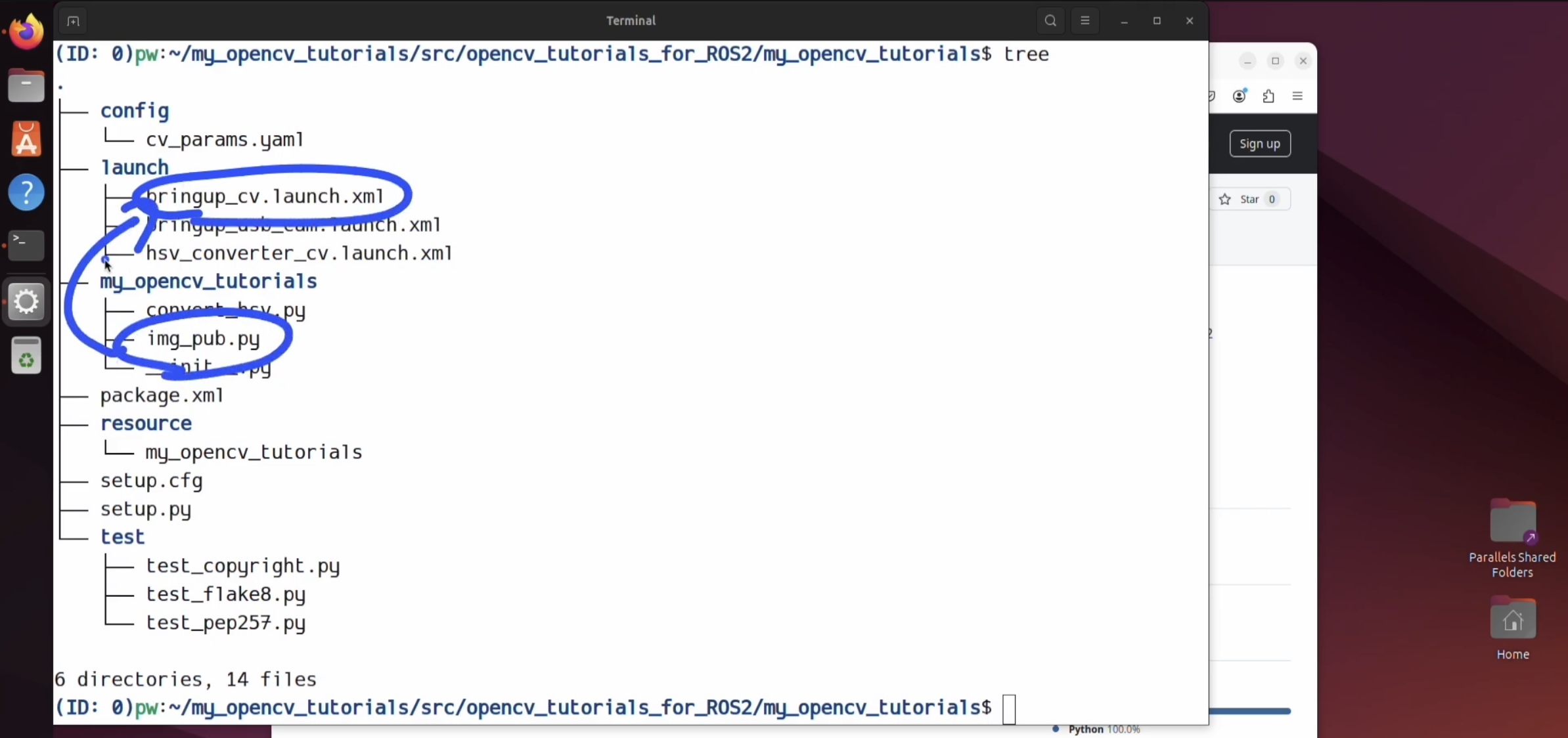The width and height of the screenshot is (1568, 738).
Task: Open the terminal hamburger menu
Action: (1085, 20)
